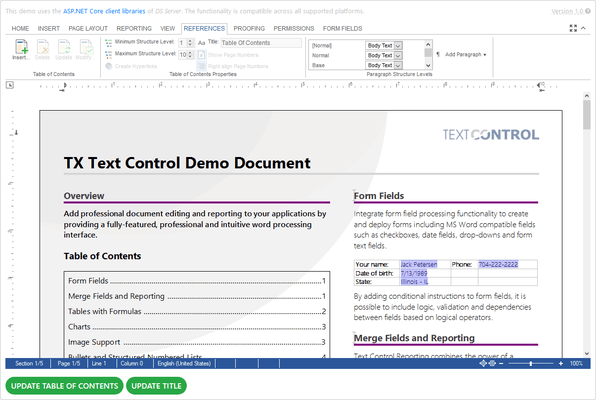Click the State form field value
The height and width of the screenshot is (400, 596).
tap(414, 282)
